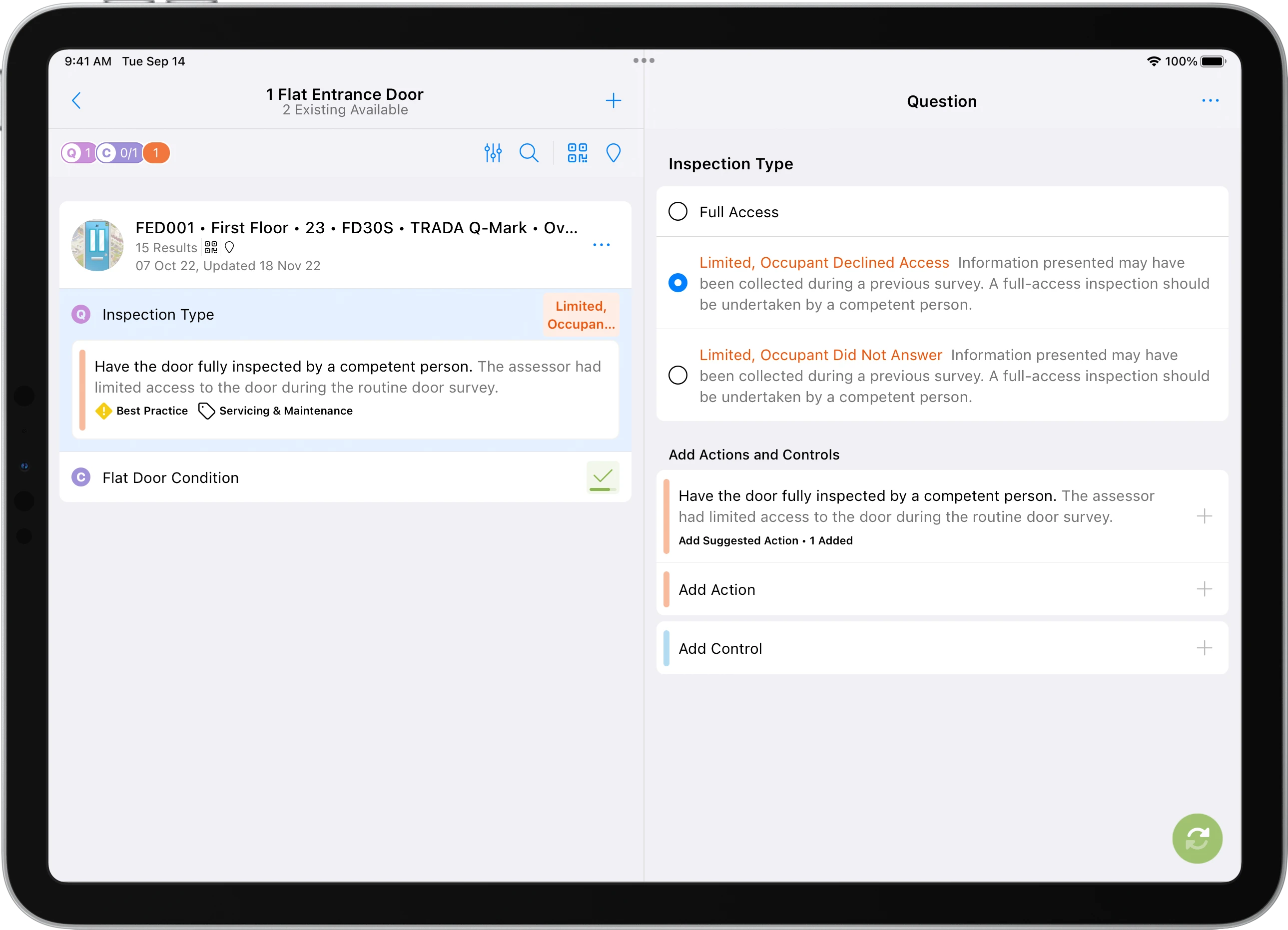Tap the plus on Add Control
Screen dimensions: 1288x930
click(1204, 648)
